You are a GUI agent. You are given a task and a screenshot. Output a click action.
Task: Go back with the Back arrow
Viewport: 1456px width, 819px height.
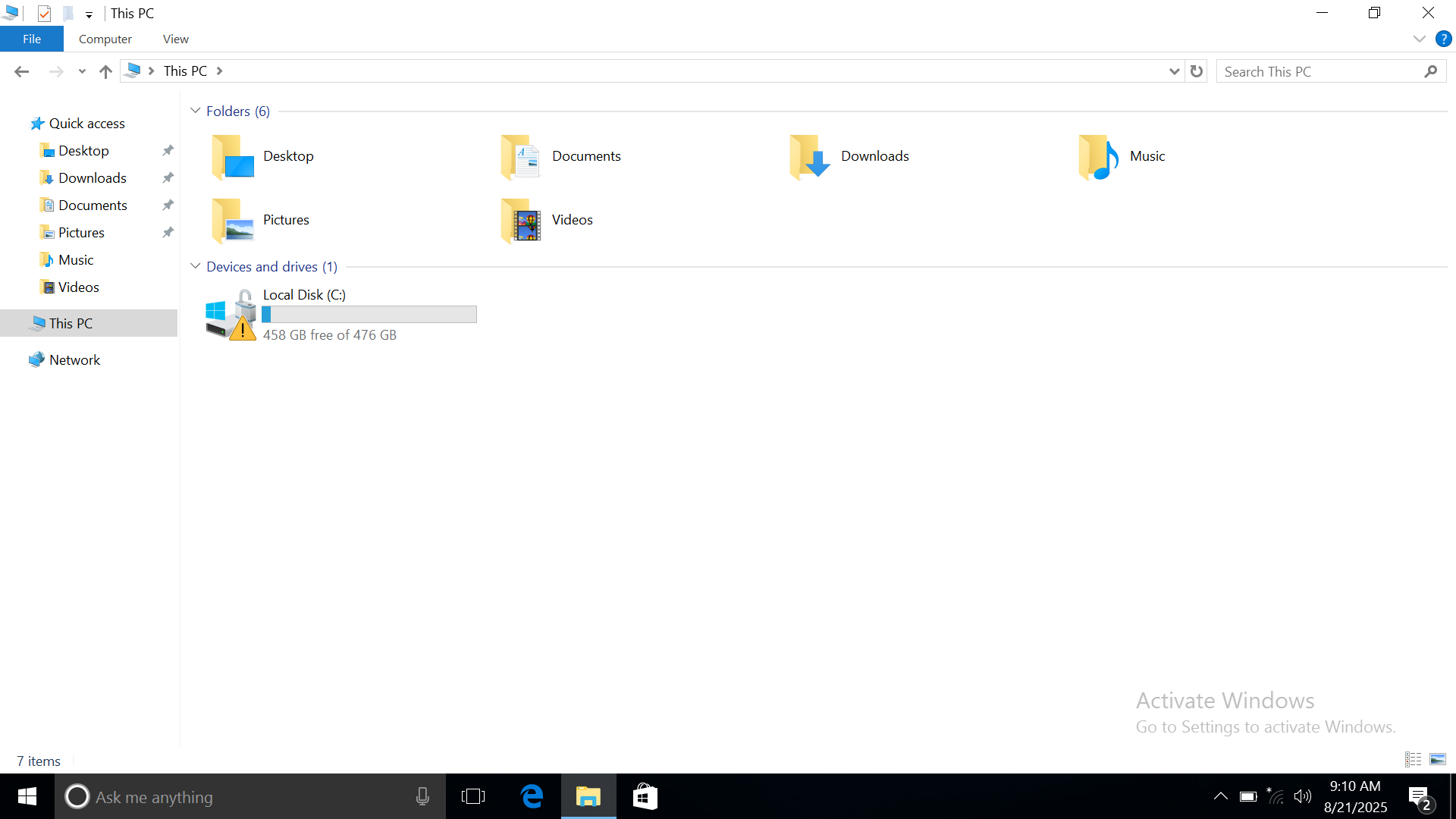pyautogui.click(x=21, y=71)
